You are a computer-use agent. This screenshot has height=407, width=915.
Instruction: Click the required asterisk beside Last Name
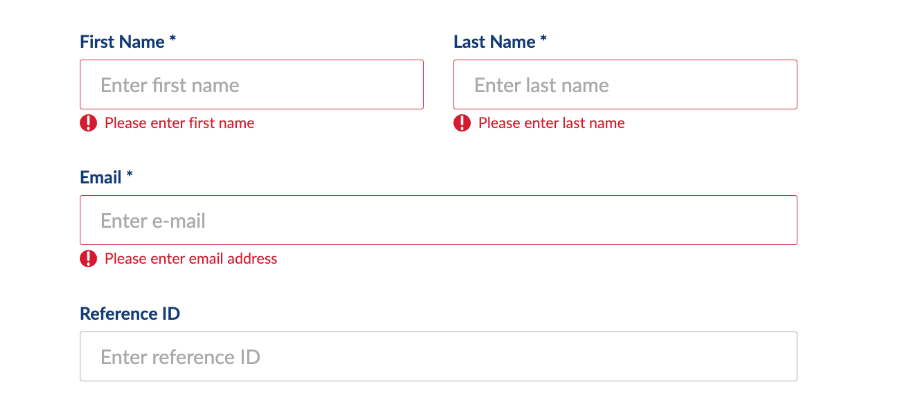543,41
